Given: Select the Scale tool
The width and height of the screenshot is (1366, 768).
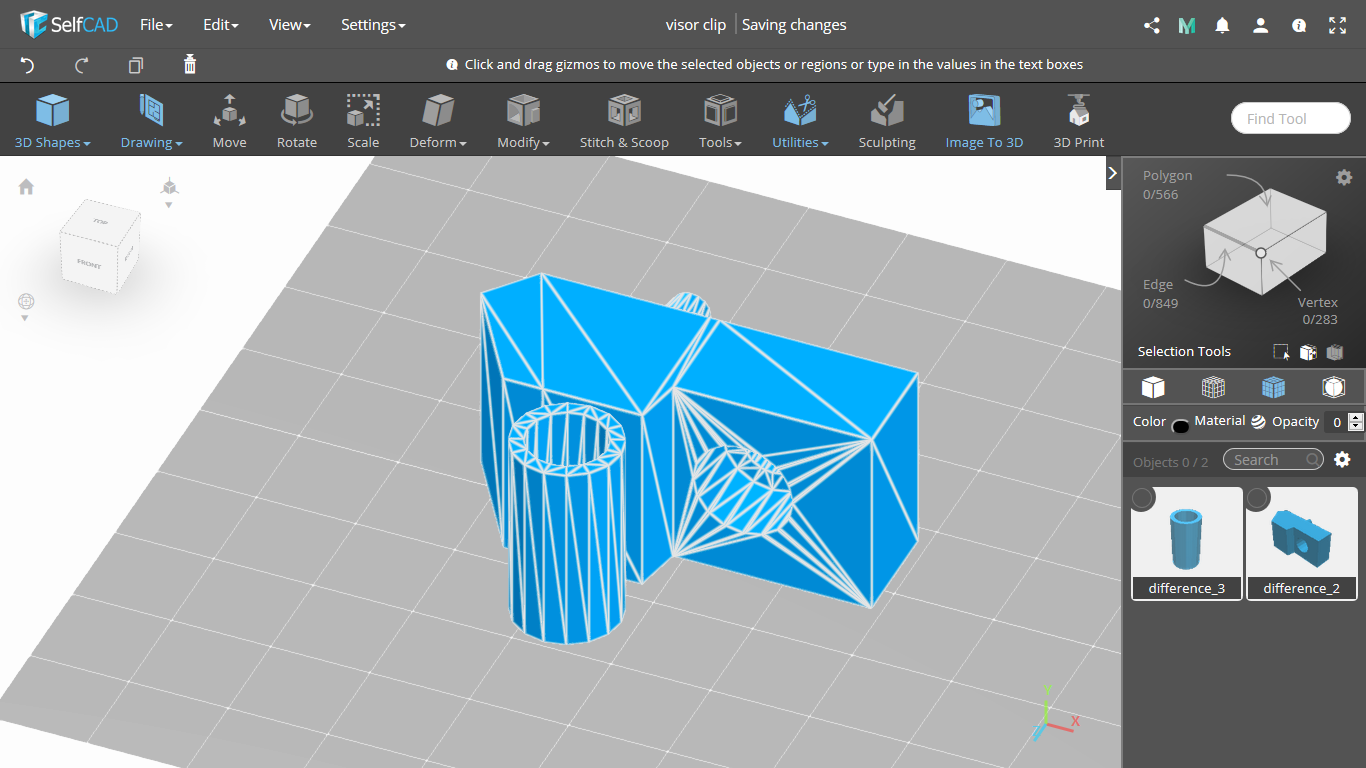Looking at the screenshot, I should coord(363,121).
